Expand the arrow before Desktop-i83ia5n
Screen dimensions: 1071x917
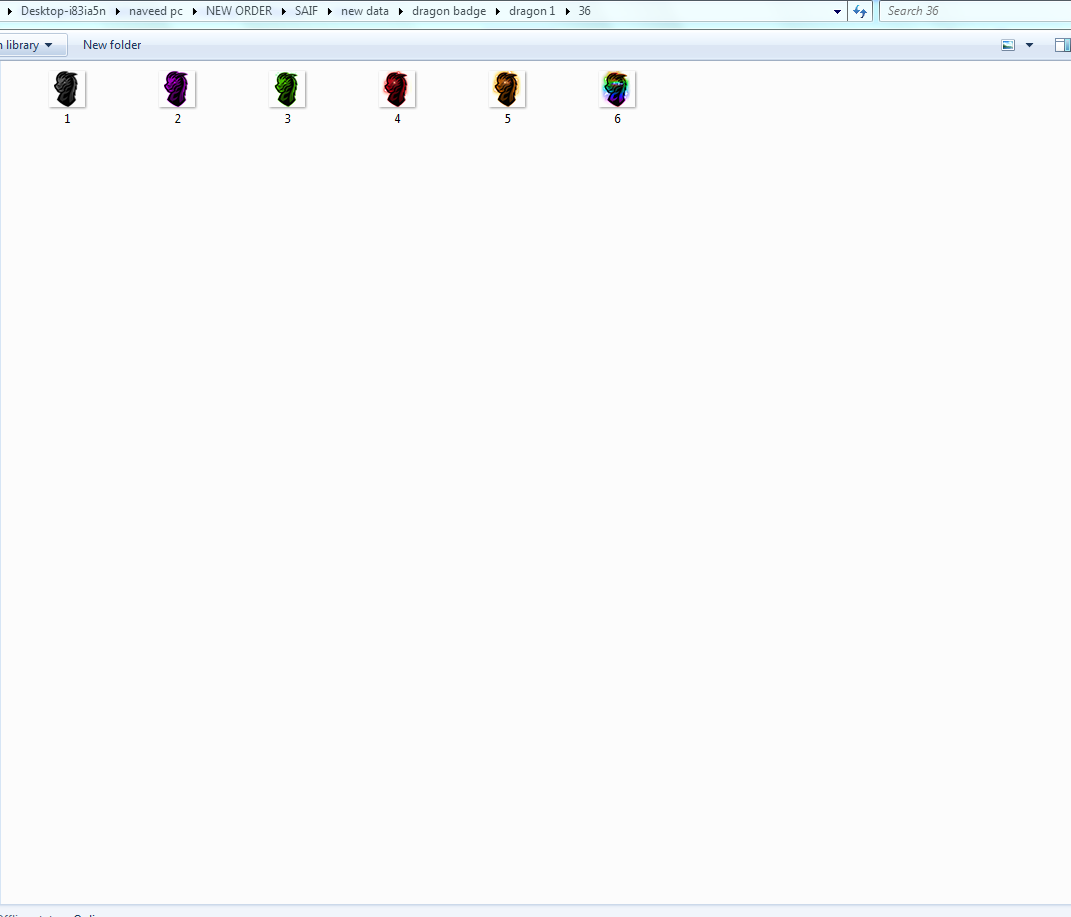[10, 12]
